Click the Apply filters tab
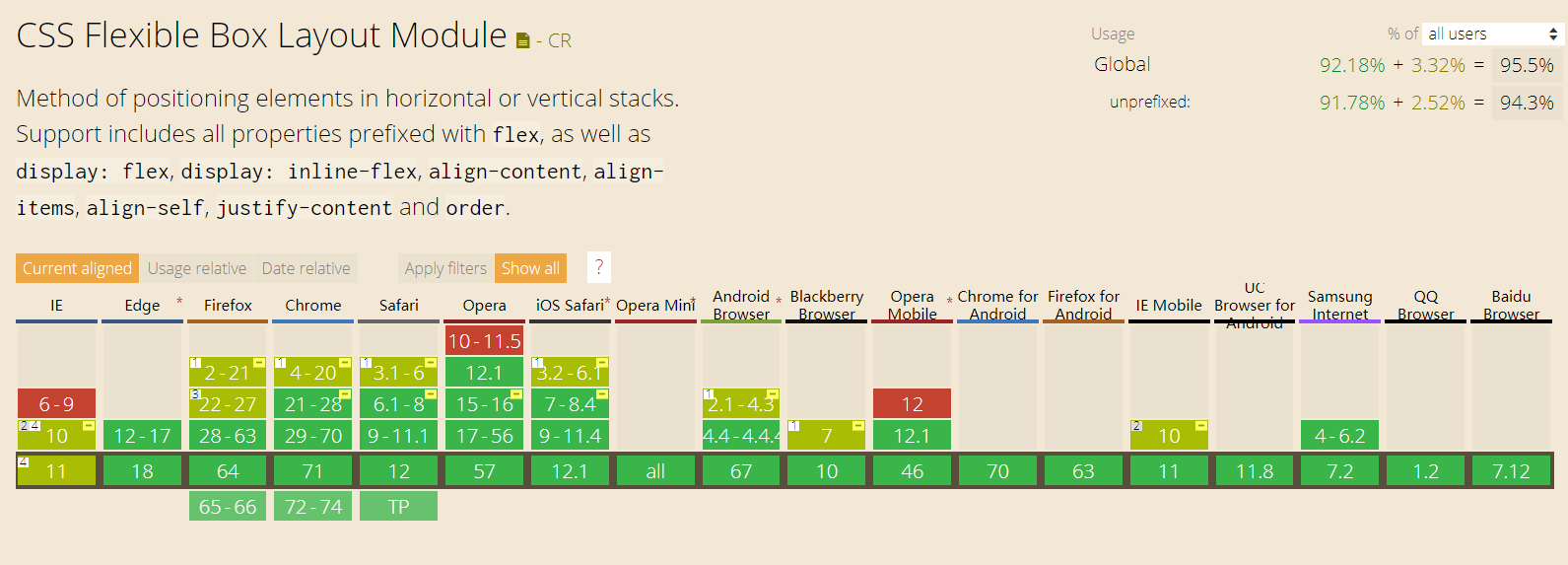The width and height of the screenshot is (1568, 565). click(x=445, y=268)
